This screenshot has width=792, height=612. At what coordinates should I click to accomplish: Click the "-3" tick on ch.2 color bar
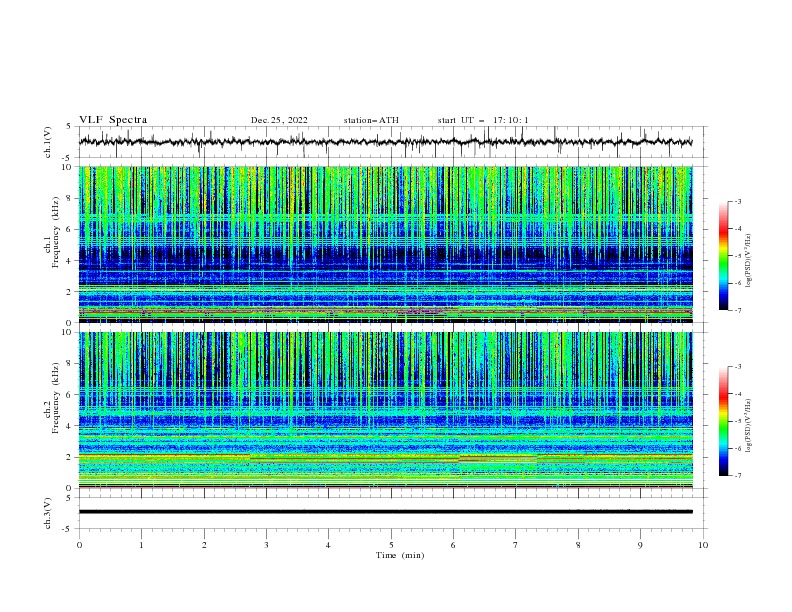(738, 367)
